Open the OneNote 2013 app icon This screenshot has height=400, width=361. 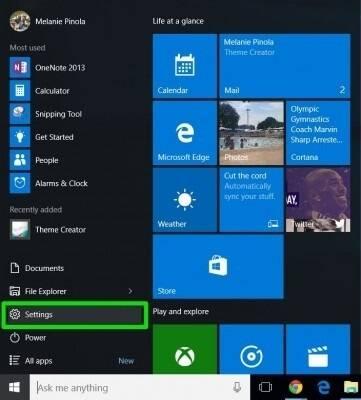click(20, 68)
